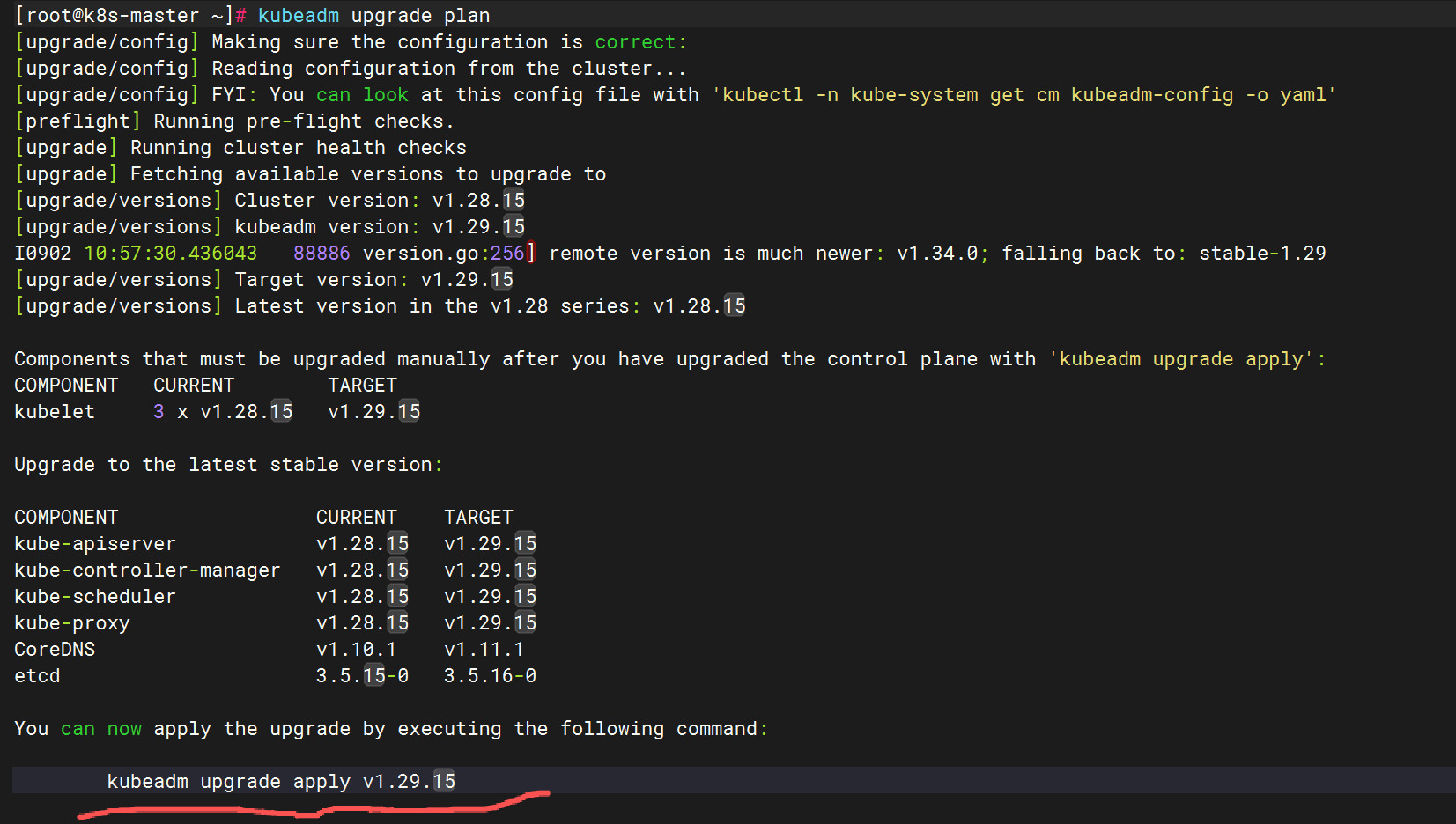Click 'Cluster version: v1.28.15' line

pyautogui.click(x=380, y=201)
